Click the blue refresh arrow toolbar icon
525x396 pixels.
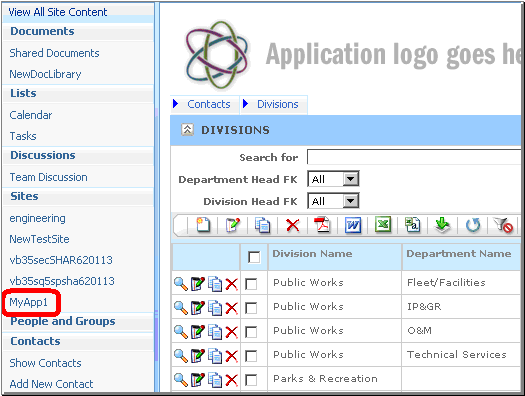point(473,225)
